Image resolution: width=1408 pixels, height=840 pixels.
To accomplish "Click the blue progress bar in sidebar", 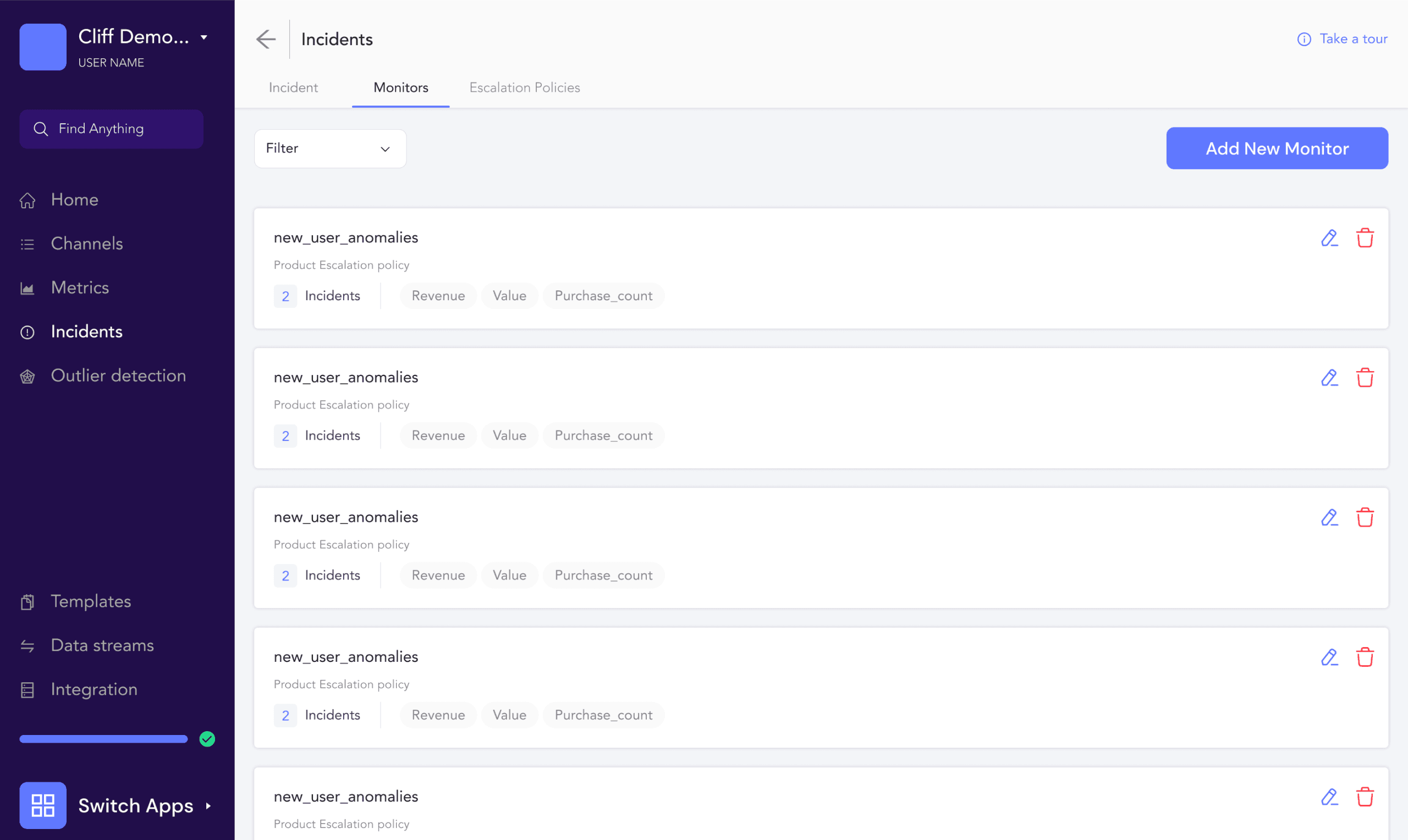I will 103,739.
